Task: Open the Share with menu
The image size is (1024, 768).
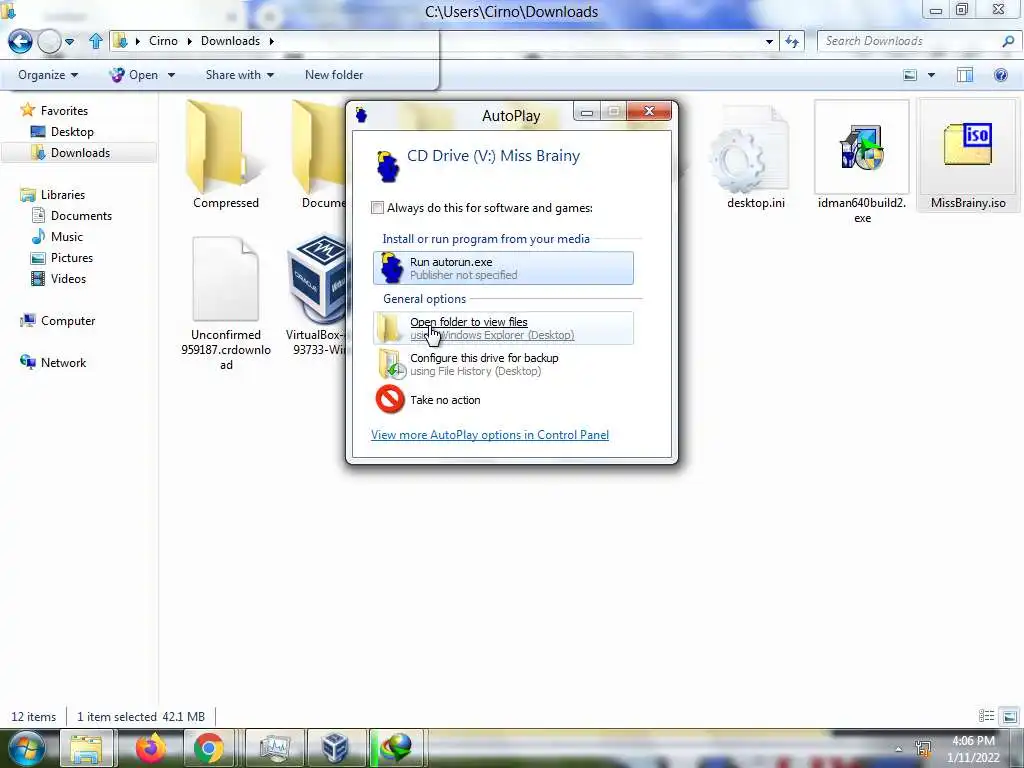Action: click(x=240, y=75)
